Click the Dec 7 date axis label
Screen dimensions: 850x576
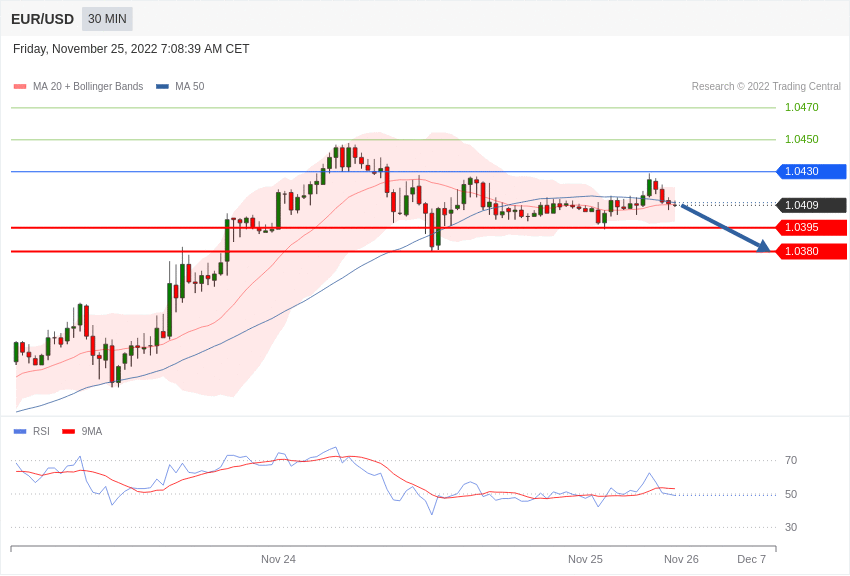[751, 559]
